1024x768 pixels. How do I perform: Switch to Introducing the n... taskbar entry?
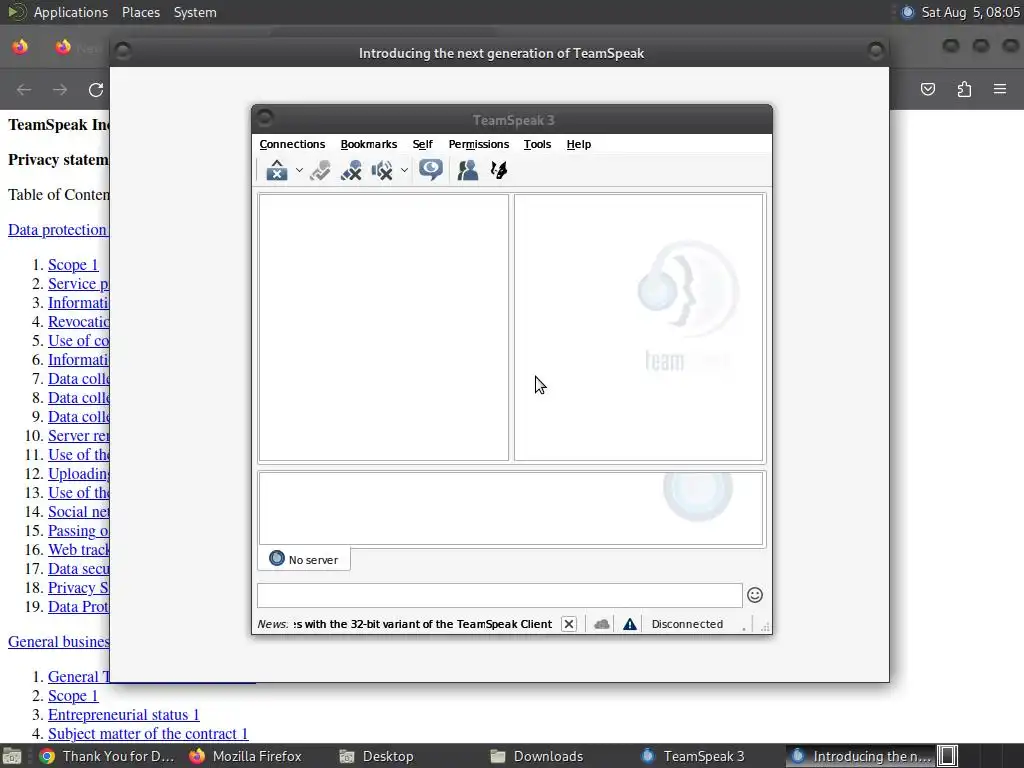[860, 756]
